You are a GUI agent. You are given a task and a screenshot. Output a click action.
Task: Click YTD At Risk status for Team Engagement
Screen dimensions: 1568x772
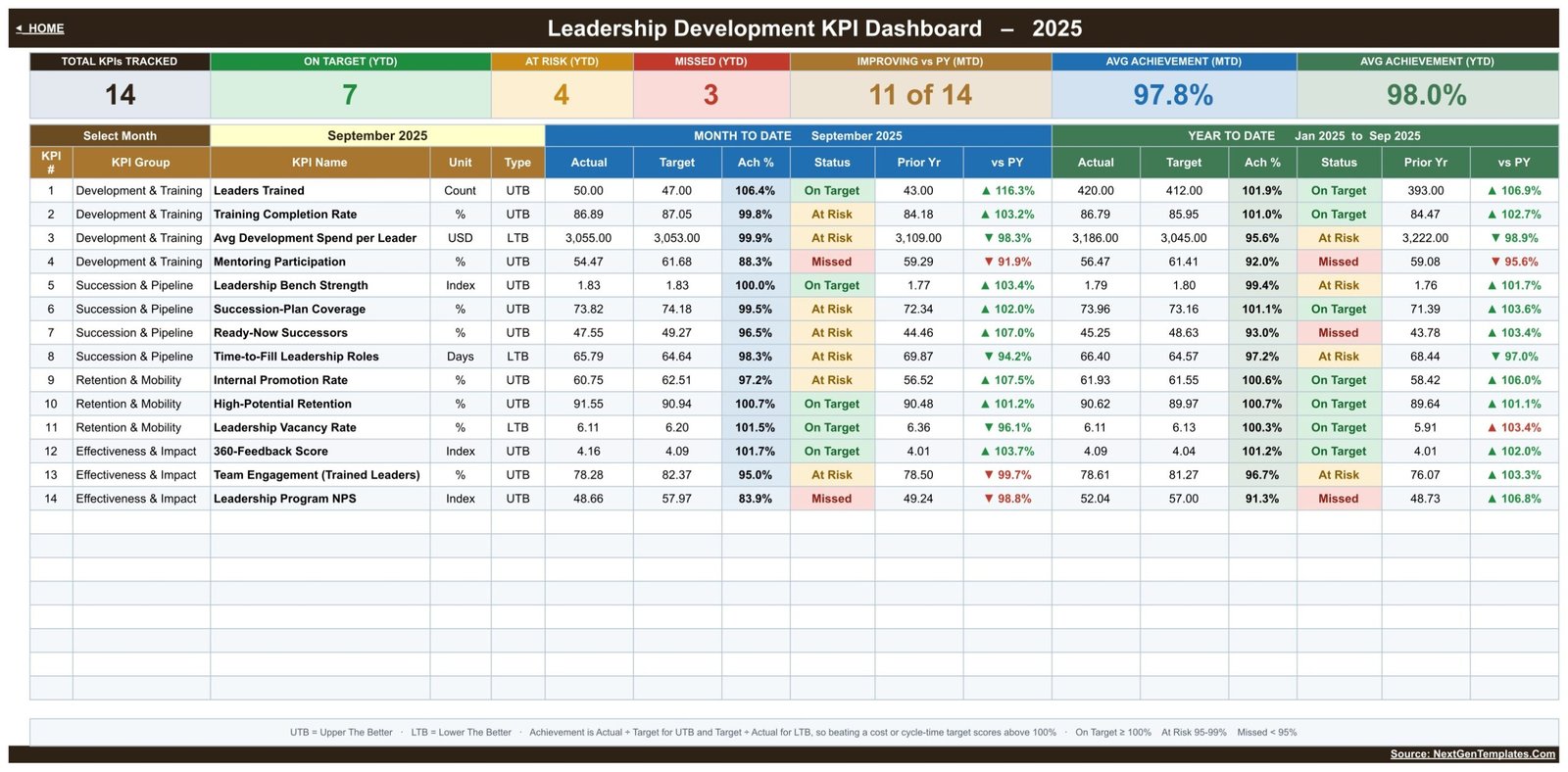[1339, 475]
